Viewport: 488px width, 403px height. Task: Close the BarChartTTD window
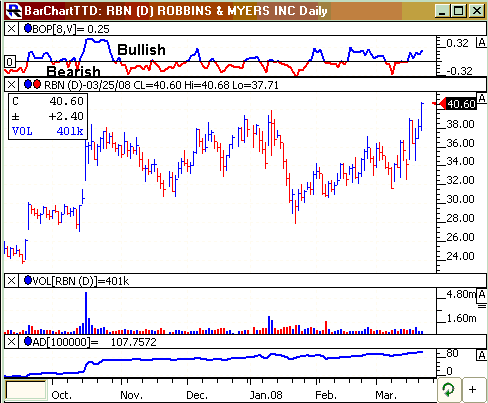pyautogui.click(x=477, y=11)
